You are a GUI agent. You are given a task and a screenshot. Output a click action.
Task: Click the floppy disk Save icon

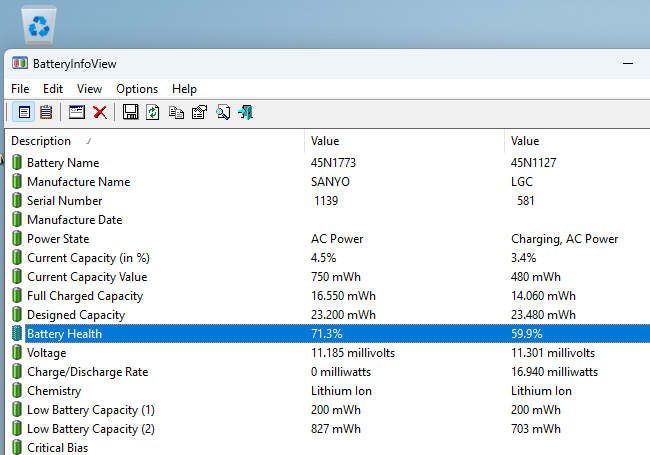tap(131, 112)
